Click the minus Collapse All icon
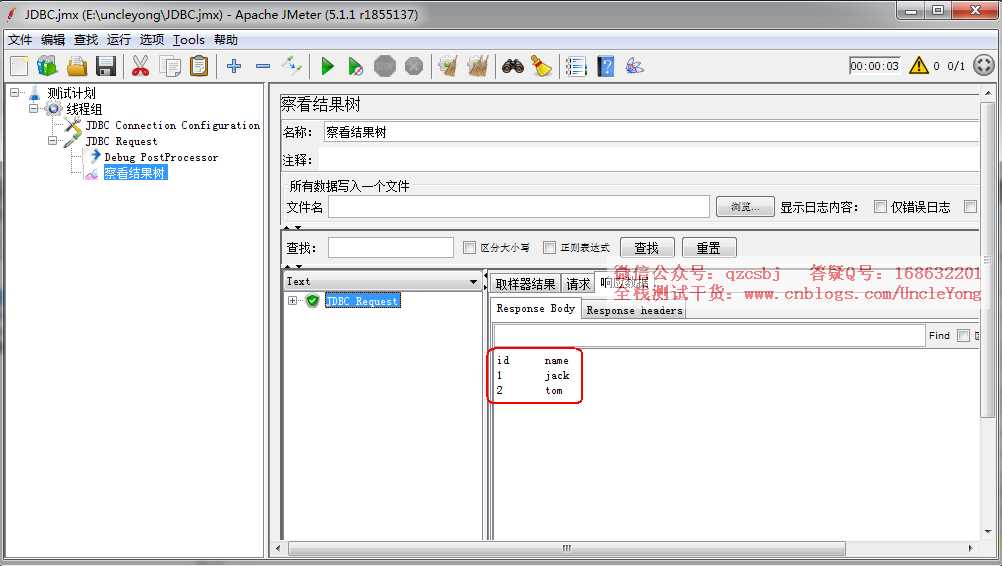This screenshot has width=1002, height=566. point(263,66)
